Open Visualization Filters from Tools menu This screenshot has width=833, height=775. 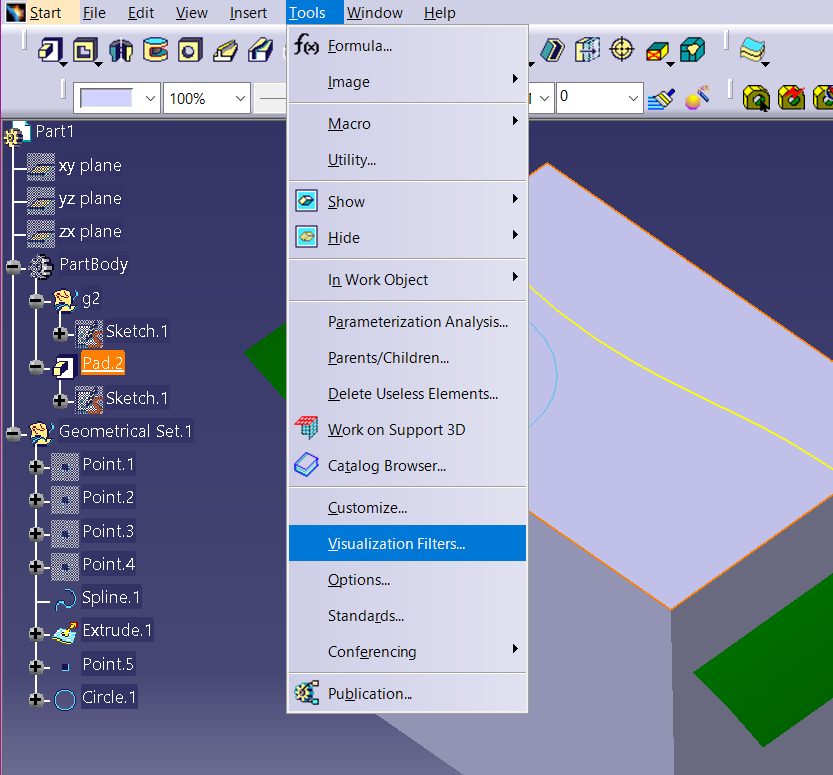point(396,544)
